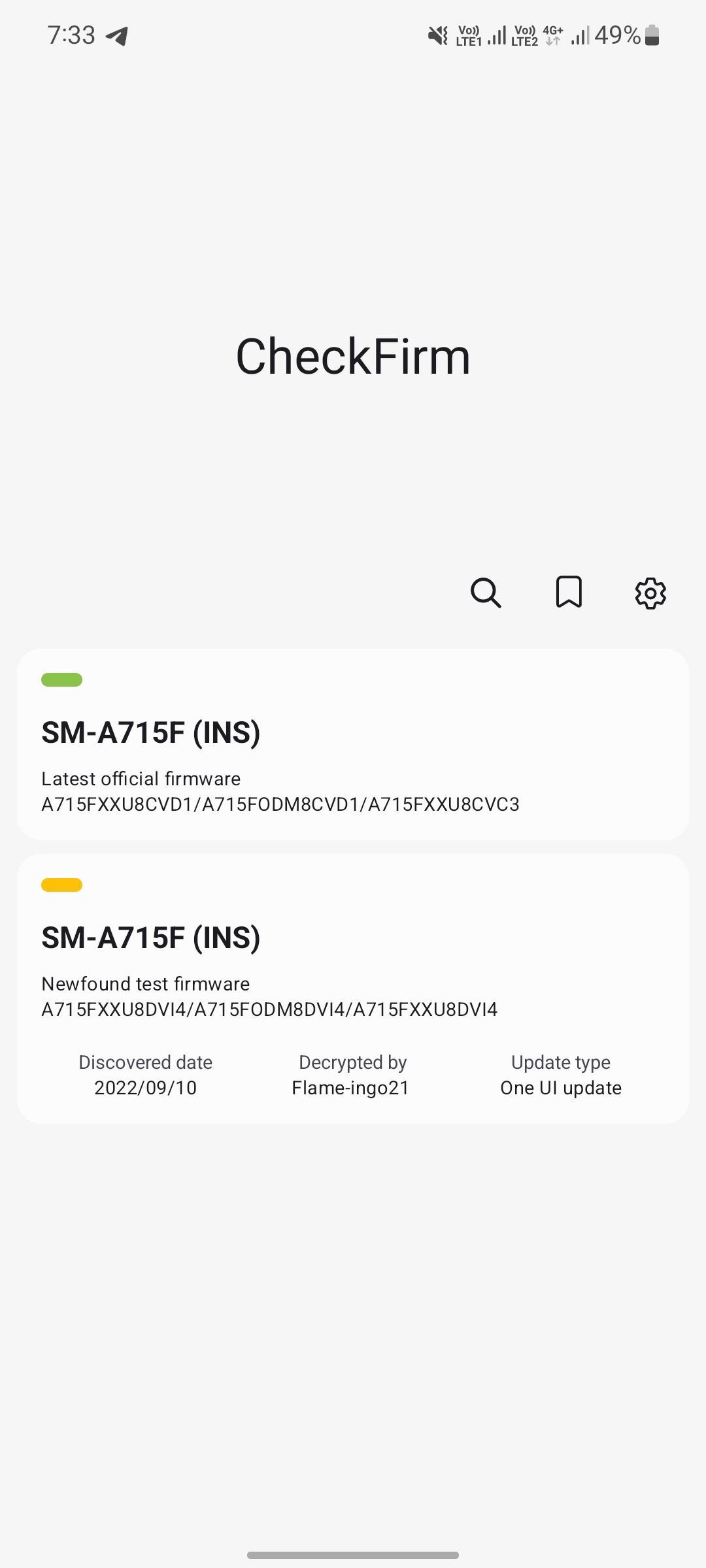Tap the LTE1 signal strength icon
706x1568 pixels.
(497, 35)
